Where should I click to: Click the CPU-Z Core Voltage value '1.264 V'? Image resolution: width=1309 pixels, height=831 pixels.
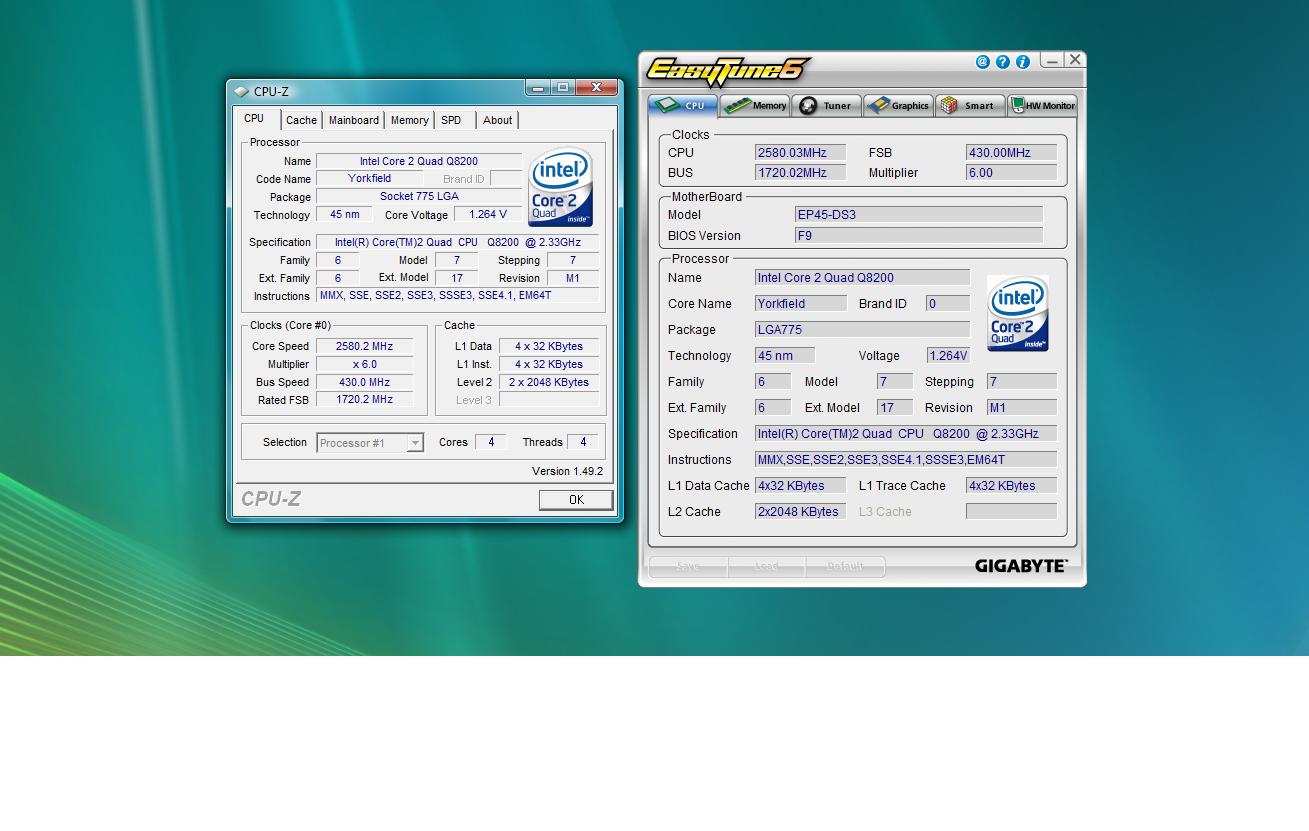point(488,215)
